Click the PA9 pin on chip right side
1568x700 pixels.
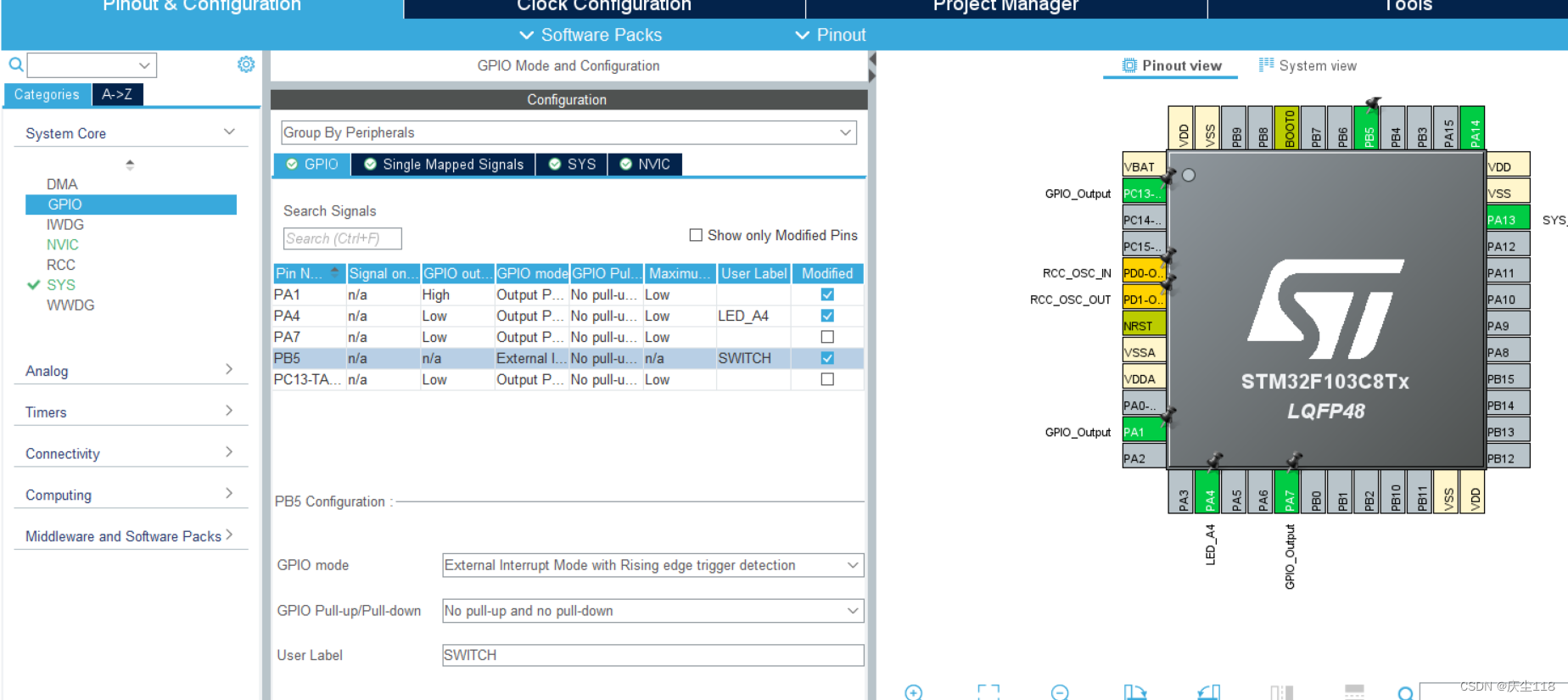tap(1508, 326)
